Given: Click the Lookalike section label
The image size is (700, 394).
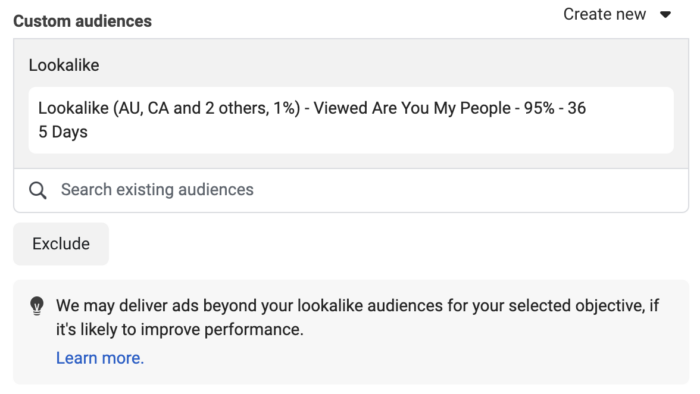Looking at the screenshot, I should tap(64, 65).
